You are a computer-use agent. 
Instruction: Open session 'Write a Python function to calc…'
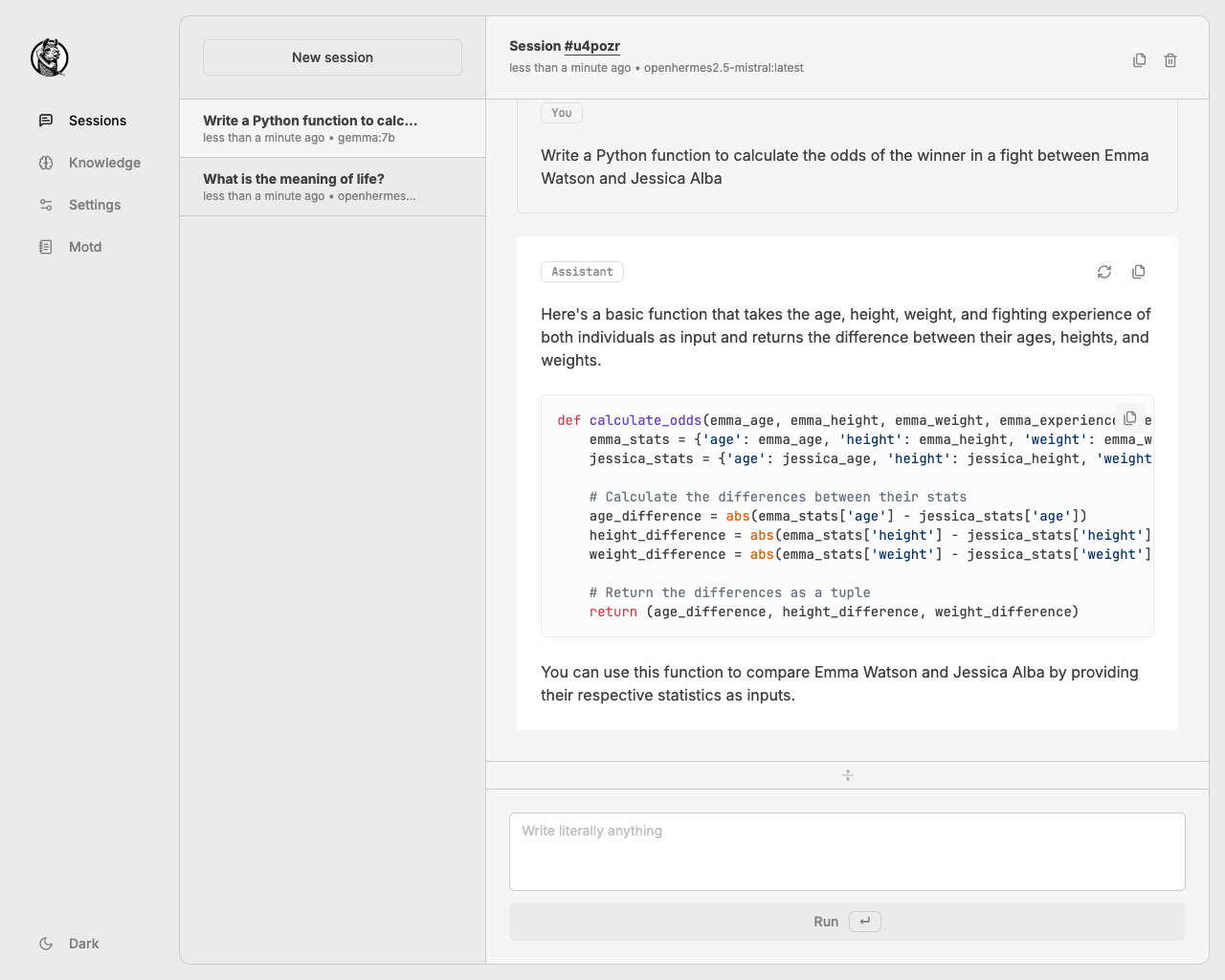[332, 128]
